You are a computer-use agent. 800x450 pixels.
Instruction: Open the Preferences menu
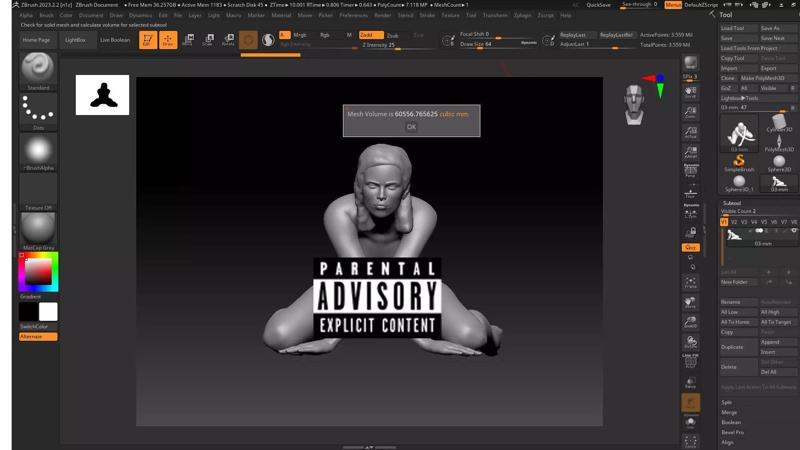point(353,16)
